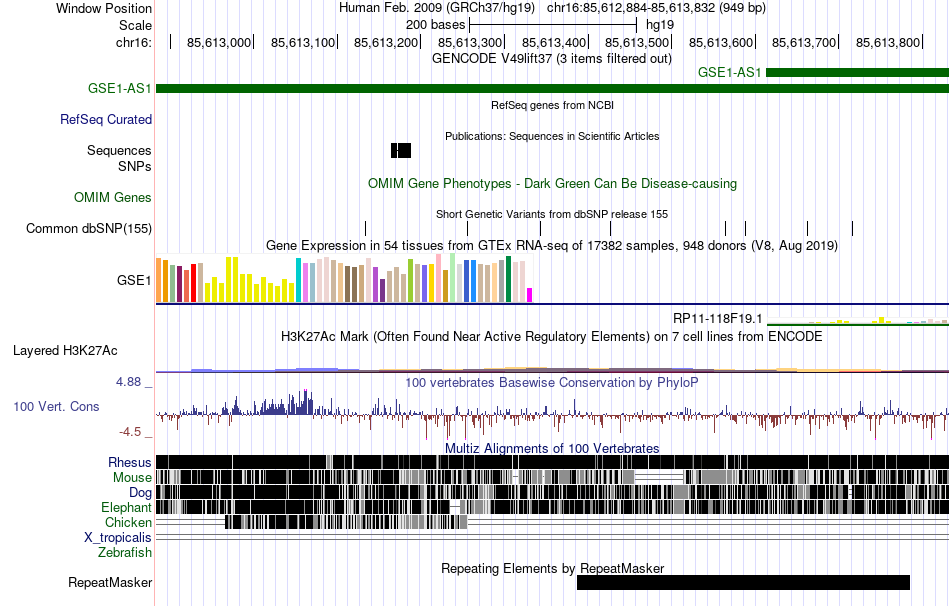Click the first orange bar in GSE1 chart

[x=159, y=280]
